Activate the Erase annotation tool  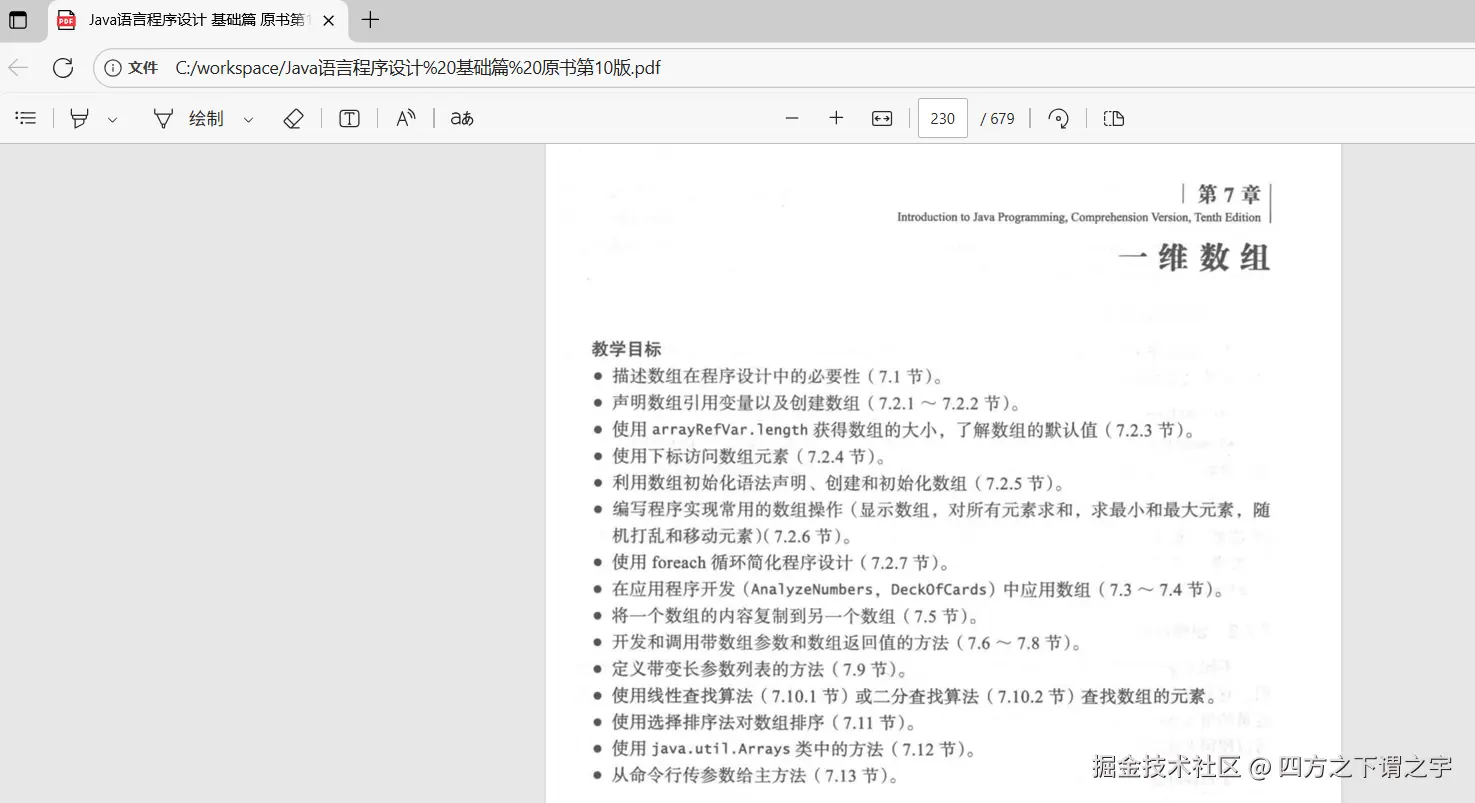pos(294,118)
